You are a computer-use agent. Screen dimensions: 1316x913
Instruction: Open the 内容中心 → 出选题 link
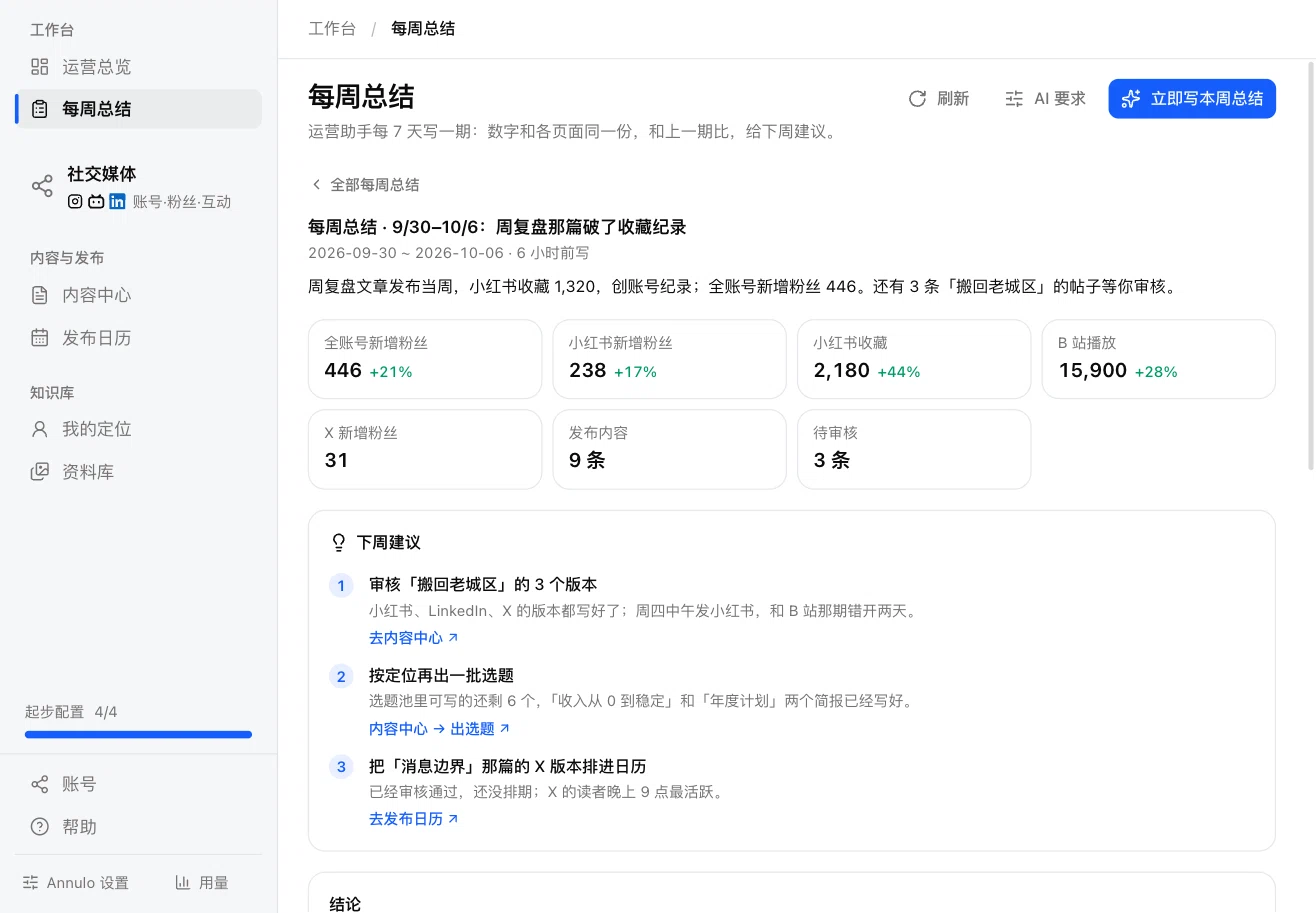(x=439, y=728)
